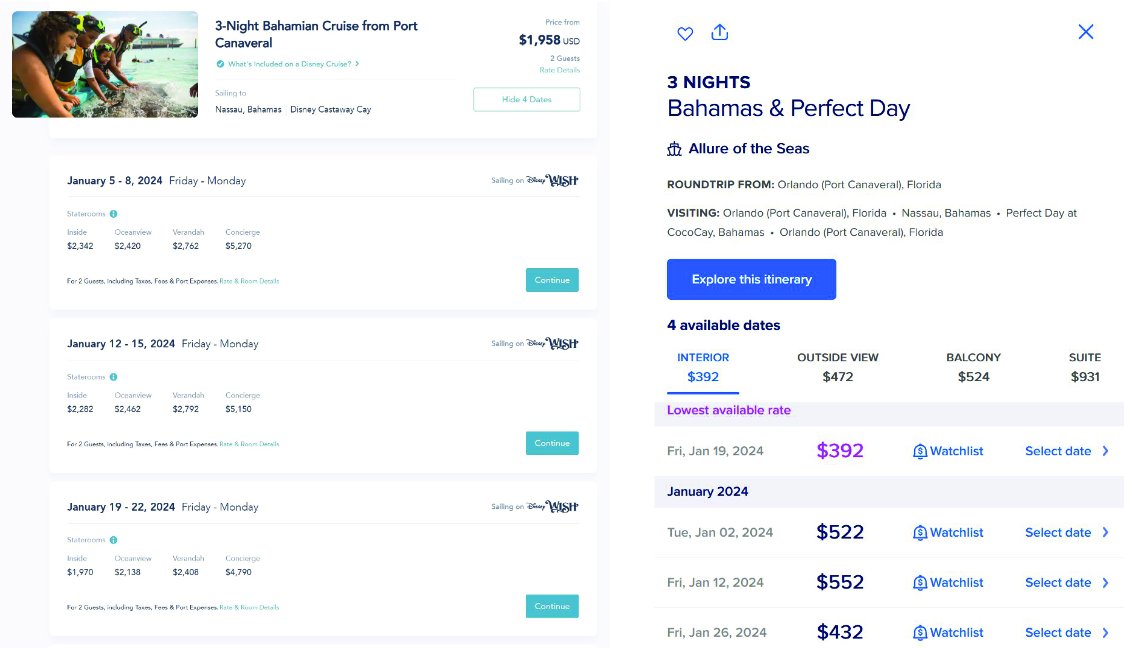1125x650 pixels.
Task: Click the snorkeling cruise thumbnail image
Action: click(105, 64)
